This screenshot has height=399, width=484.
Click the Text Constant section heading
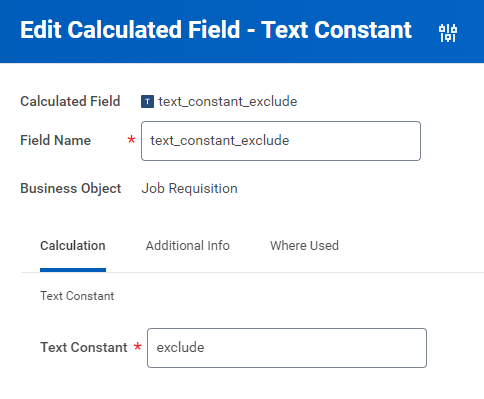point(77,296)
